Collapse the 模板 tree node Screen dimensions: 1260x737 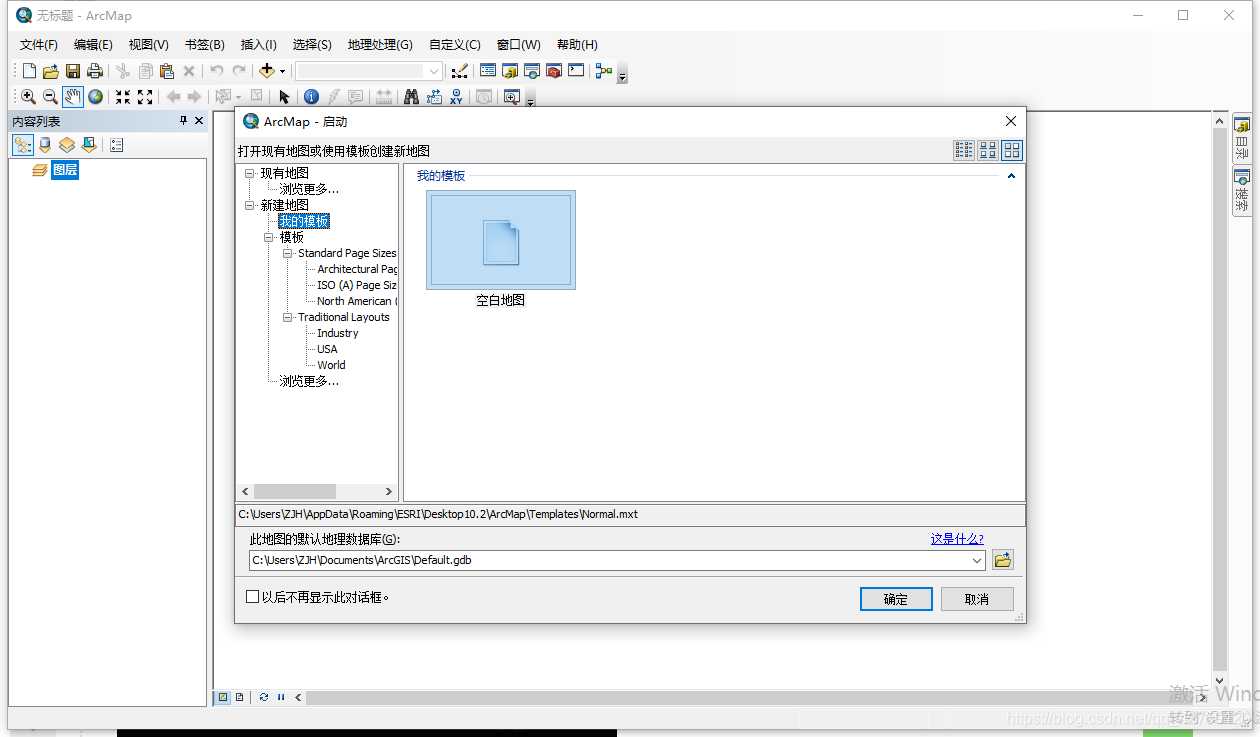pos(269,237)
